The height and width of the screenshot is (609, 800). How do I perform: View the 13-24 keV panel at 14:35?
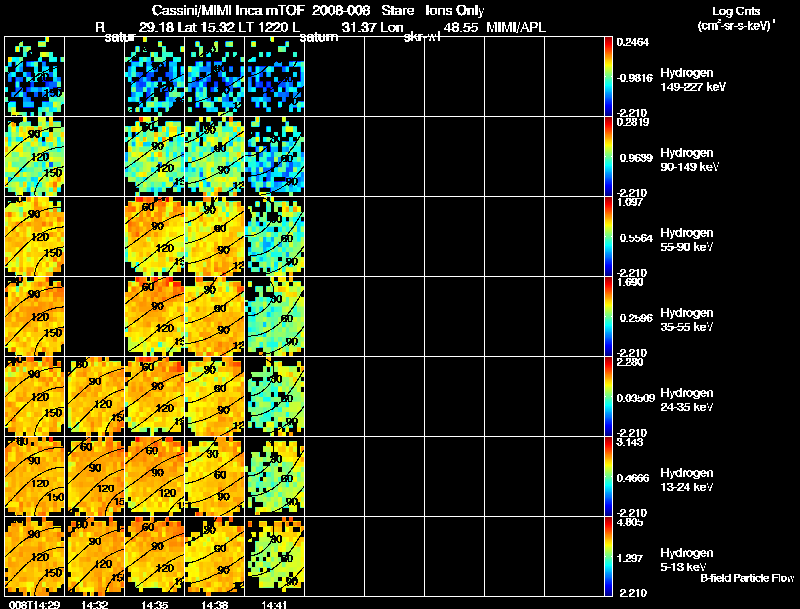(x=155, y=477)
